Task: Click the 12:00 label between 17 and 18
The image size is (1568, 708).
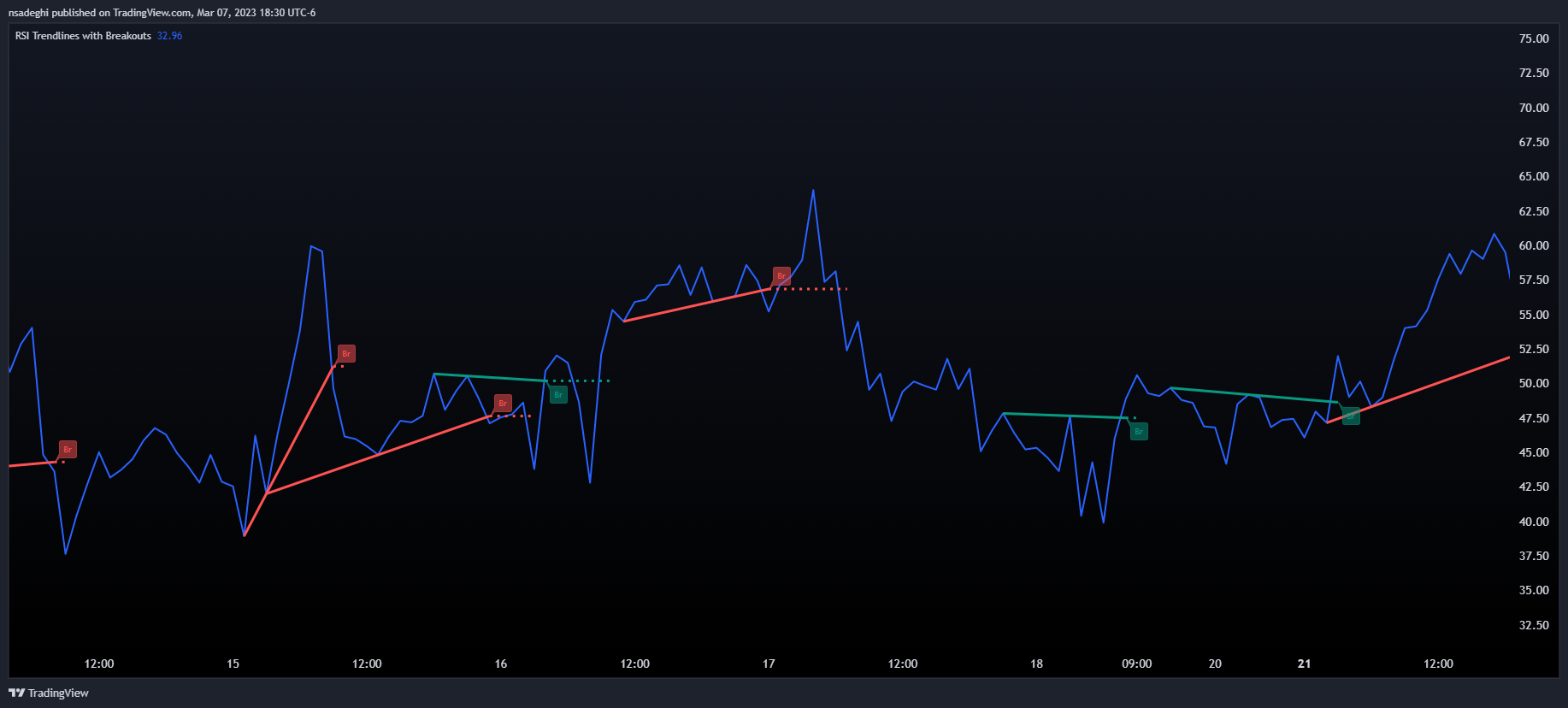Action: click(903, 664)
